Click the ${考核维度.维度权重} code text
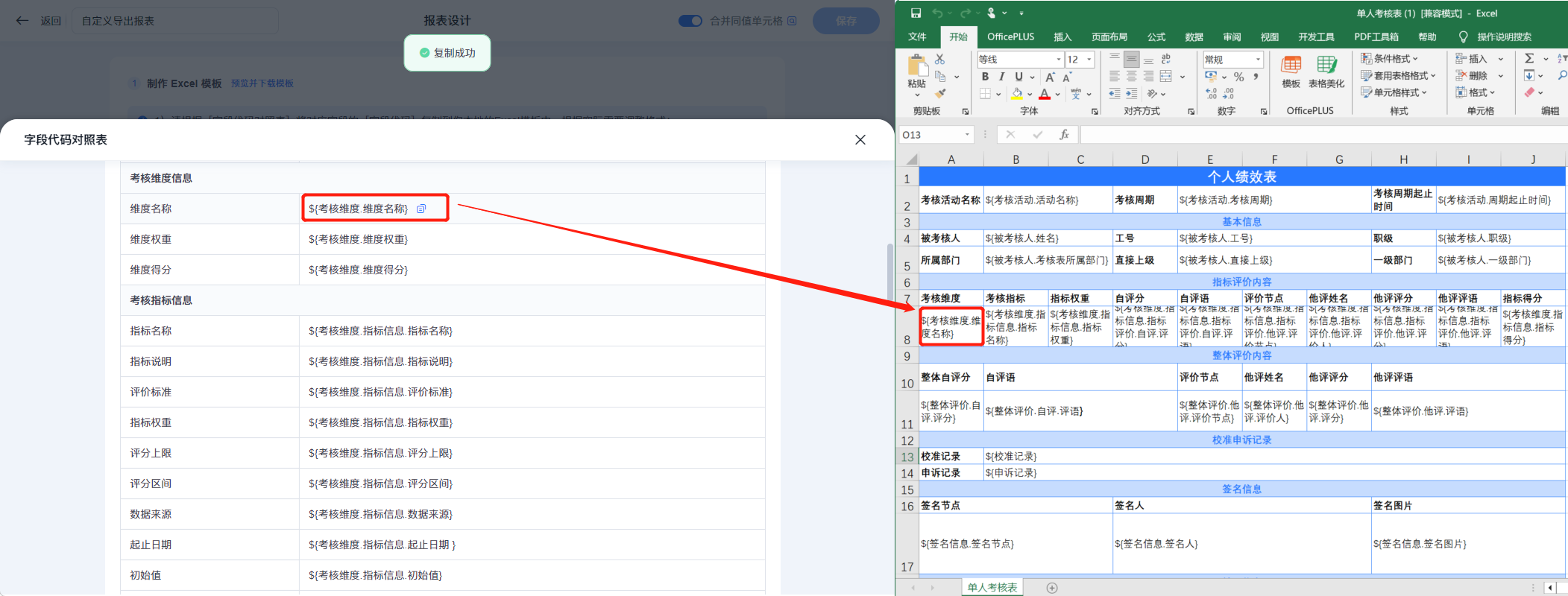 click(x=358, y=239)
